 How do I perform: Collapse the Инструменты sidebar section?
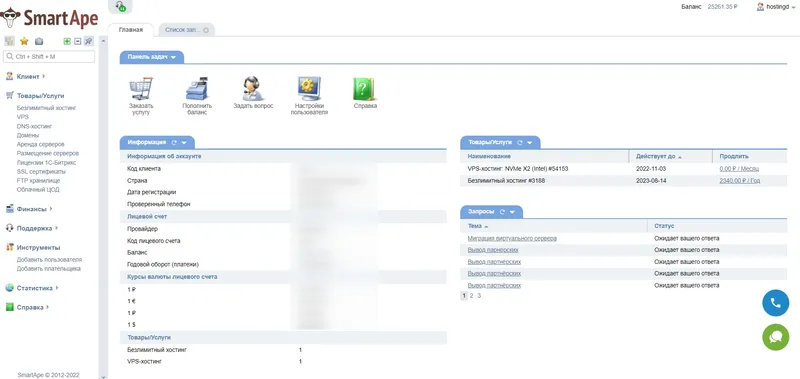38,247
